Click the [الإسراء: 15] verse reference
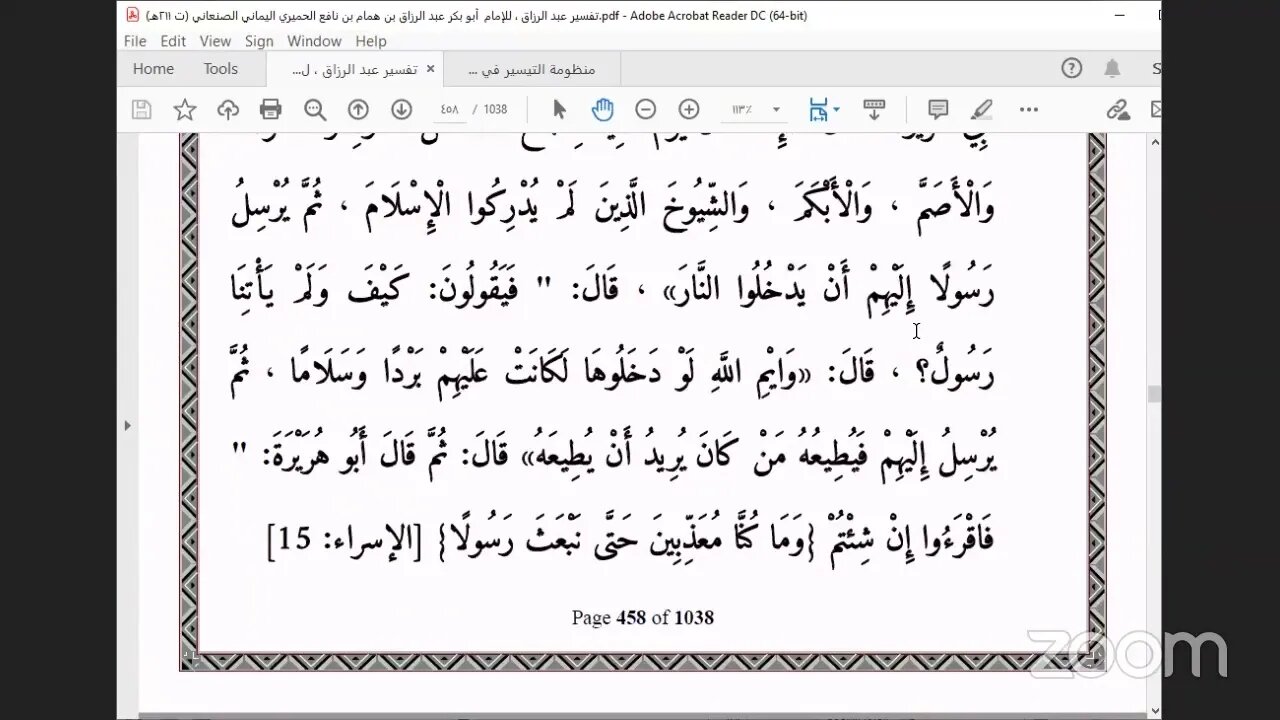1280x720 pixels. pyautogui.click(x=345, y=542)
